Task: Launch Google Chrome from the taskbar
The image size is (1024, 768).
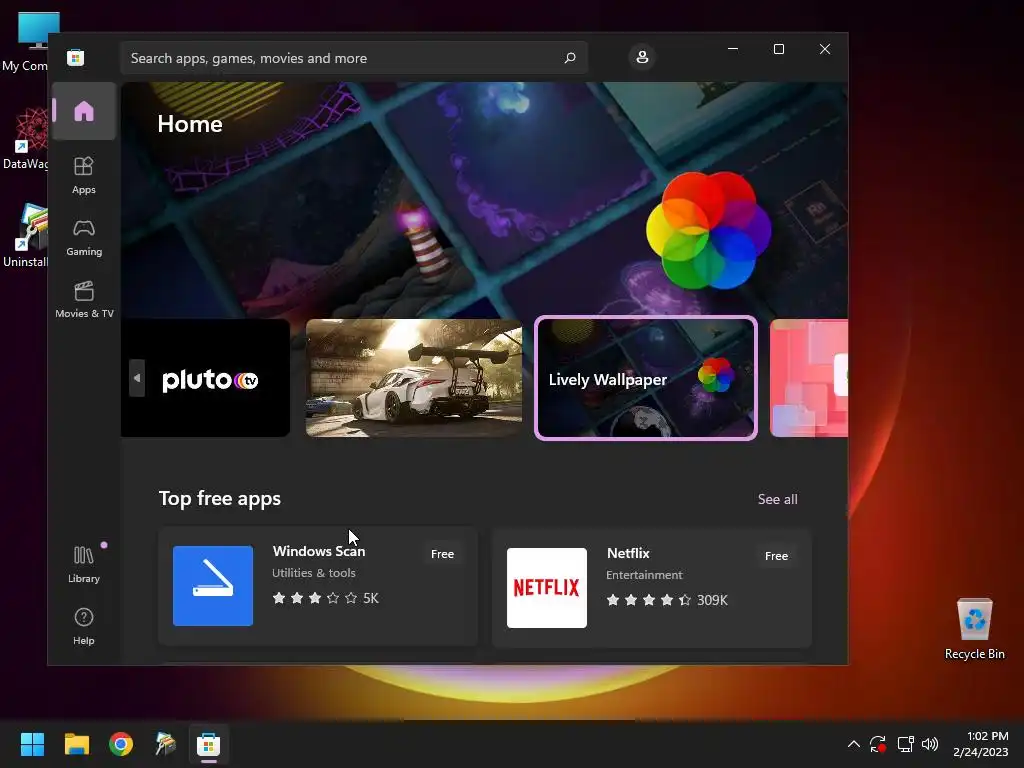Action: click(121, 744)
